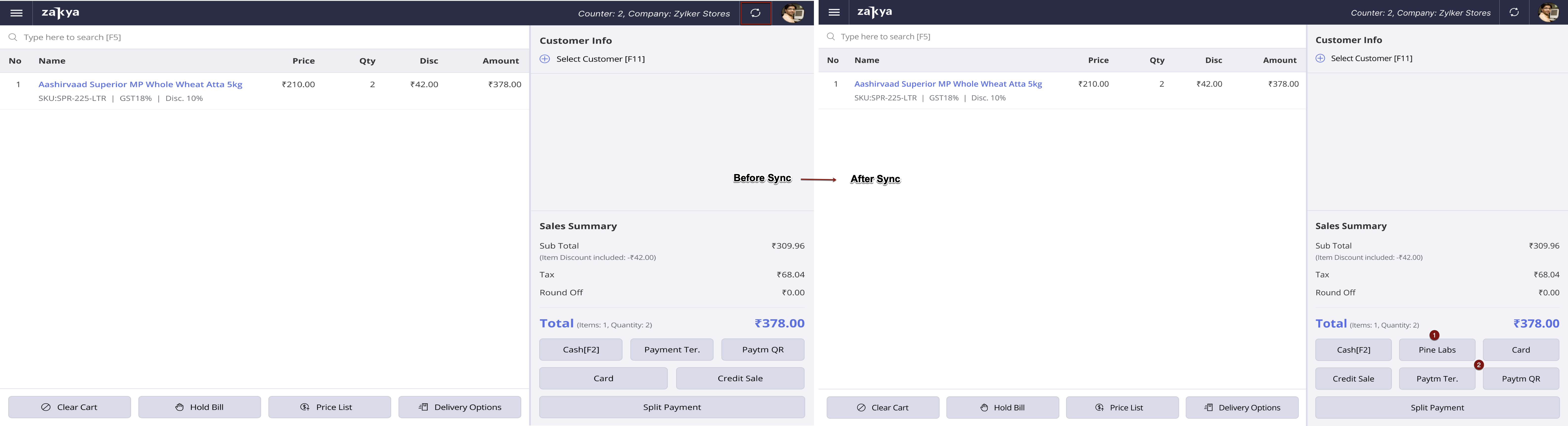Open Split Payment in Before Sync screen
This screenshot has width=1568, height=426.
coord(672,407)
